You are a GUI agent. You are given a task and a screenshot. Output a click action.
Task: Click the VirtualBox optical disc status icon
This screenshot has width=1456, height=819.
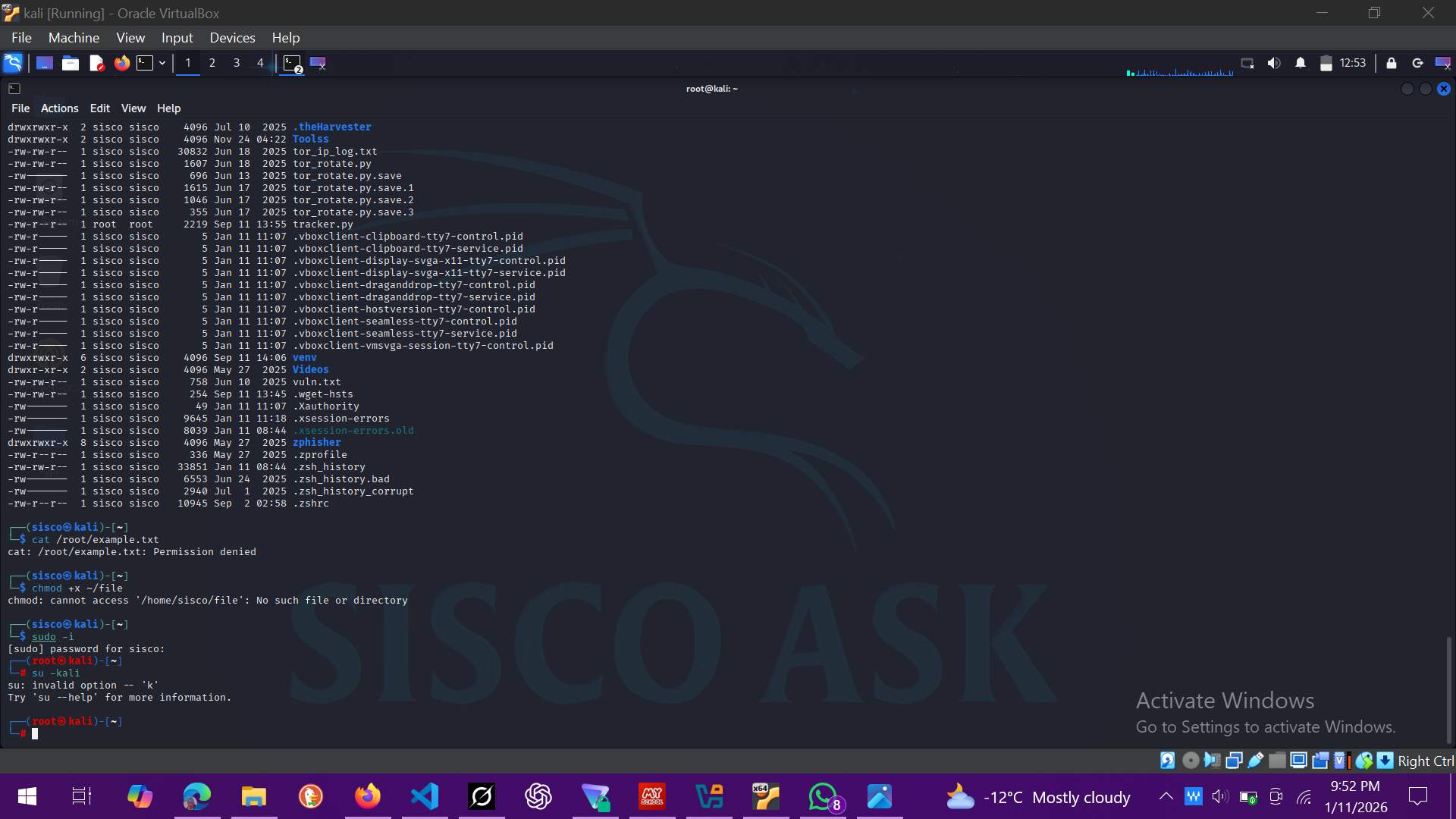pos(1191,761)
